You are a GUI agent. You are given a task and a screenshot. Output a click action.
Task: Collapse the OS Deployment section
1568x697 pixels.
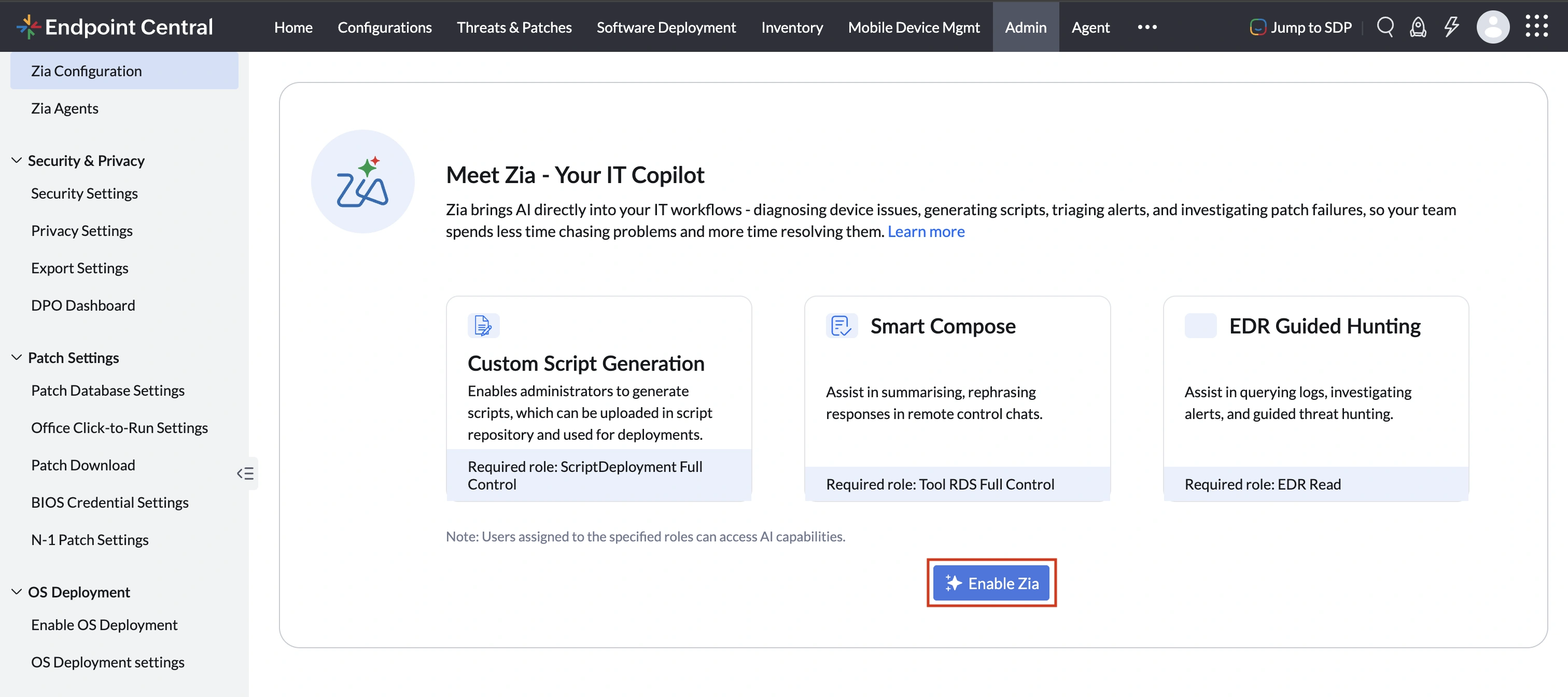pos(17,592)
